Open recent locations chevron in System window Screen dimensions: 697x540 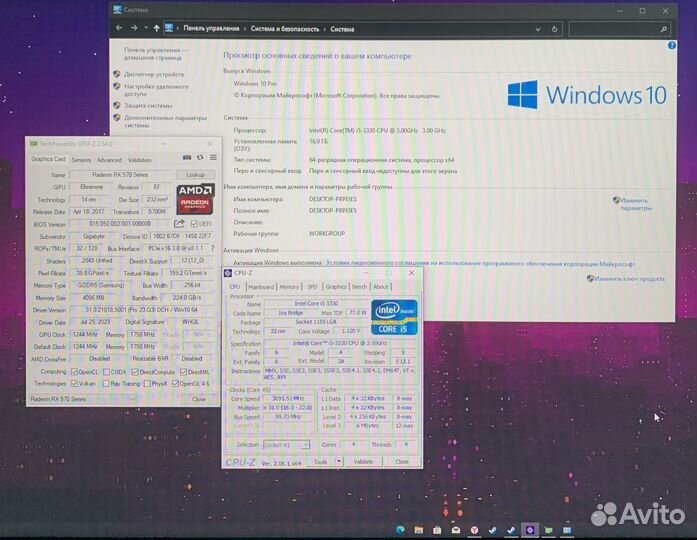pyautogui.click(x=146, y=28)
